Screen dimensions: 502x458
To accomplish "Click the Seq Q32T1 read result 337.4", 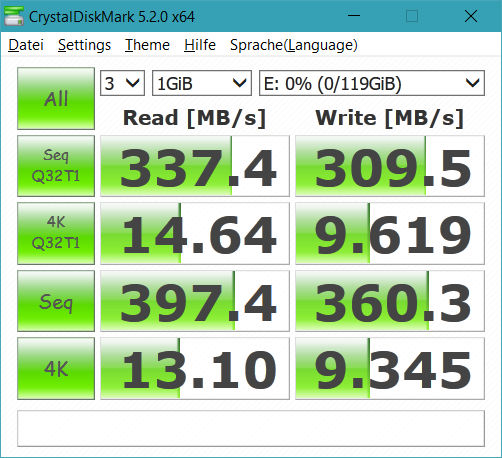I will pos(195,166).
